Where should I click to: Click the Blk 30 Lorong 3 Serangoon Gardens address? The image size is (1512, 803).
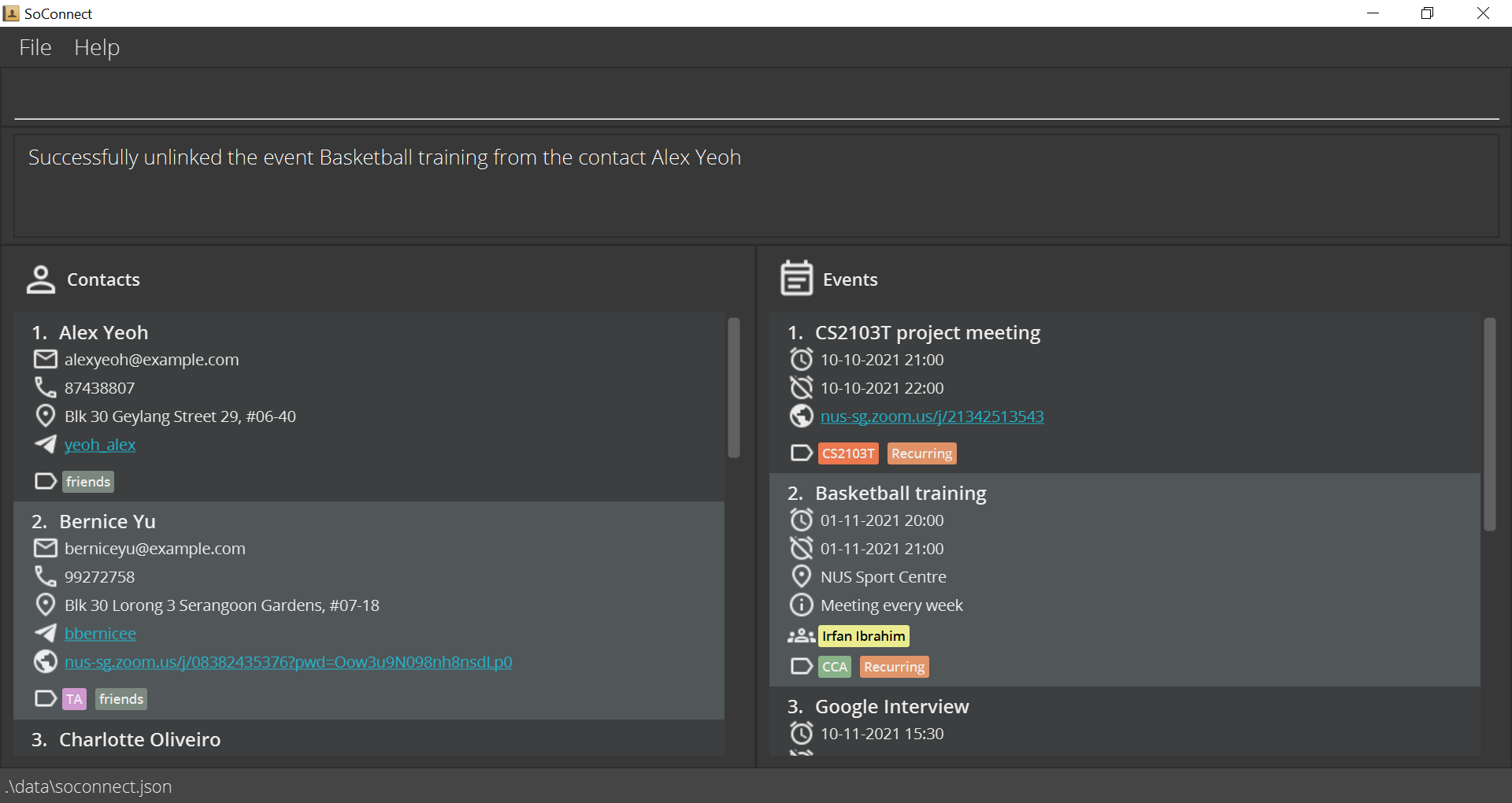click(x=222, y=605)
